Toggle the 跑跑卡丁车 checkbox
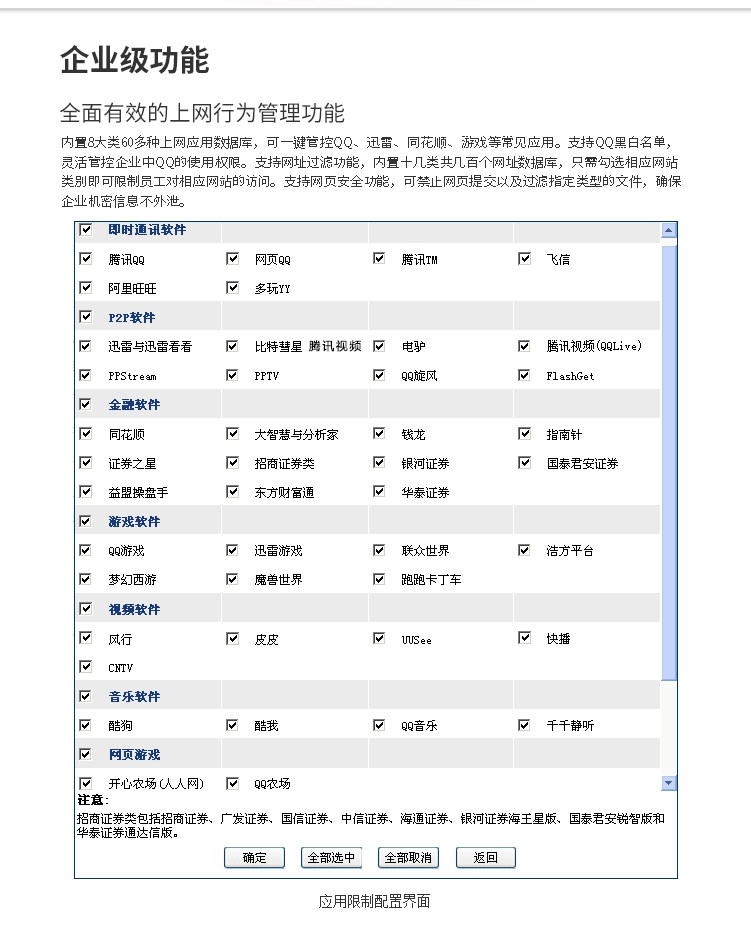 (379, 579)
